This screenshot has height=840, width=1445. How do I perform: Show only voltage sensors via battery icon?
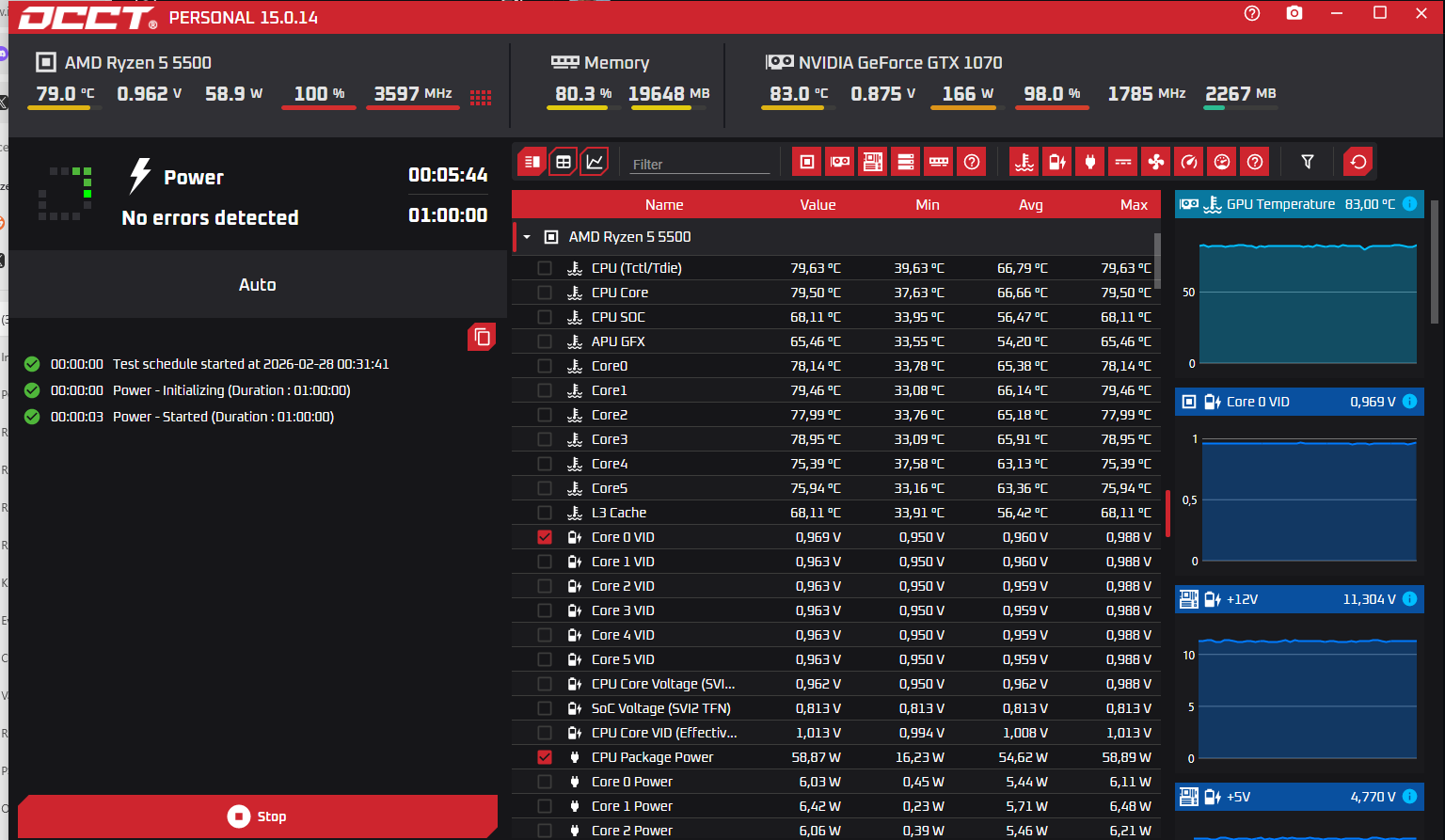pos(1057,162)
